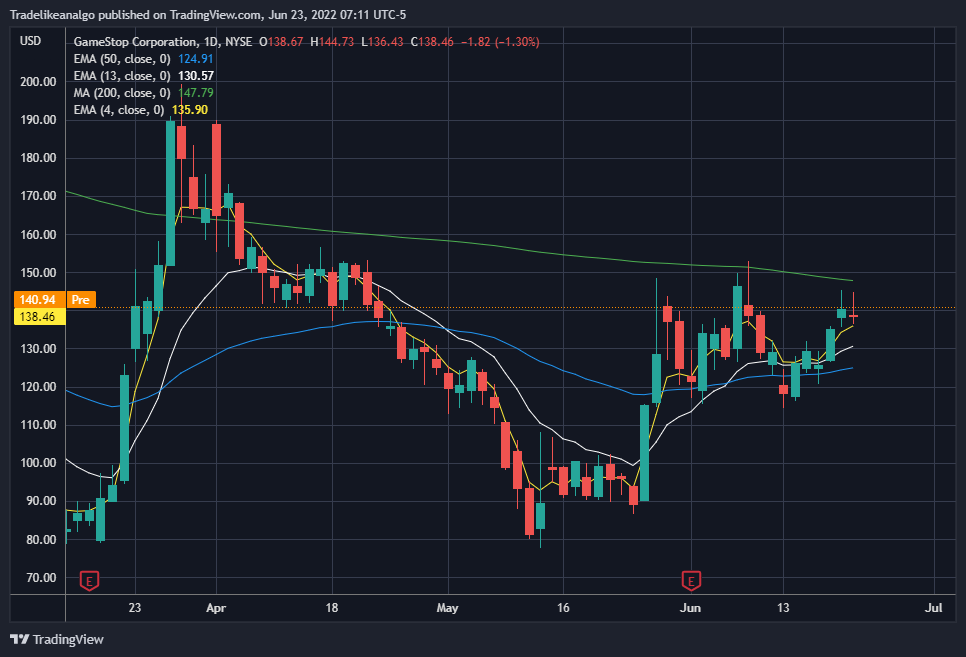
Task: Click the 16 date axis label
Action: click(x=563, y=608)
